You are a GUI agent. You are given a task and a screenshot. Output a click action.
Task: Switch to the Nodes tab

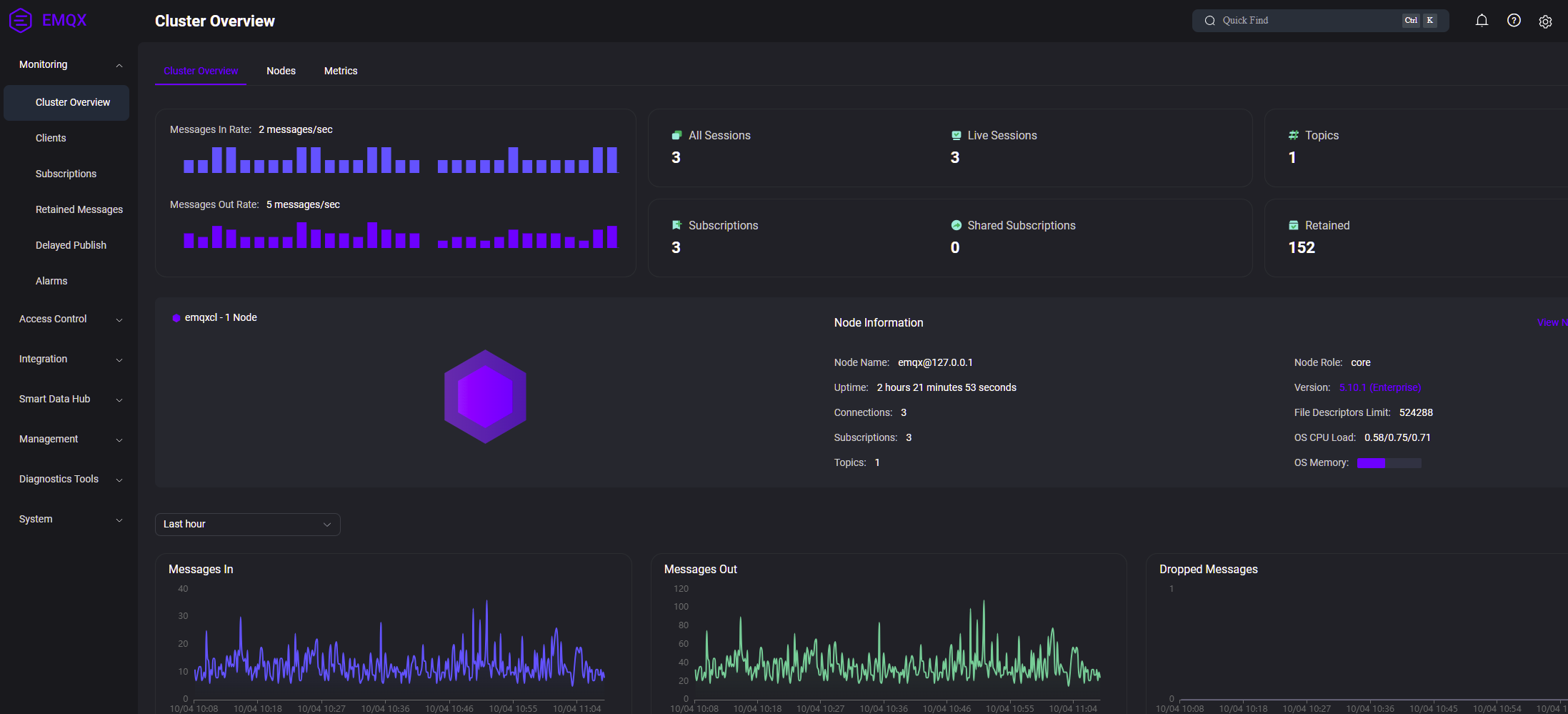coord(281,71)
